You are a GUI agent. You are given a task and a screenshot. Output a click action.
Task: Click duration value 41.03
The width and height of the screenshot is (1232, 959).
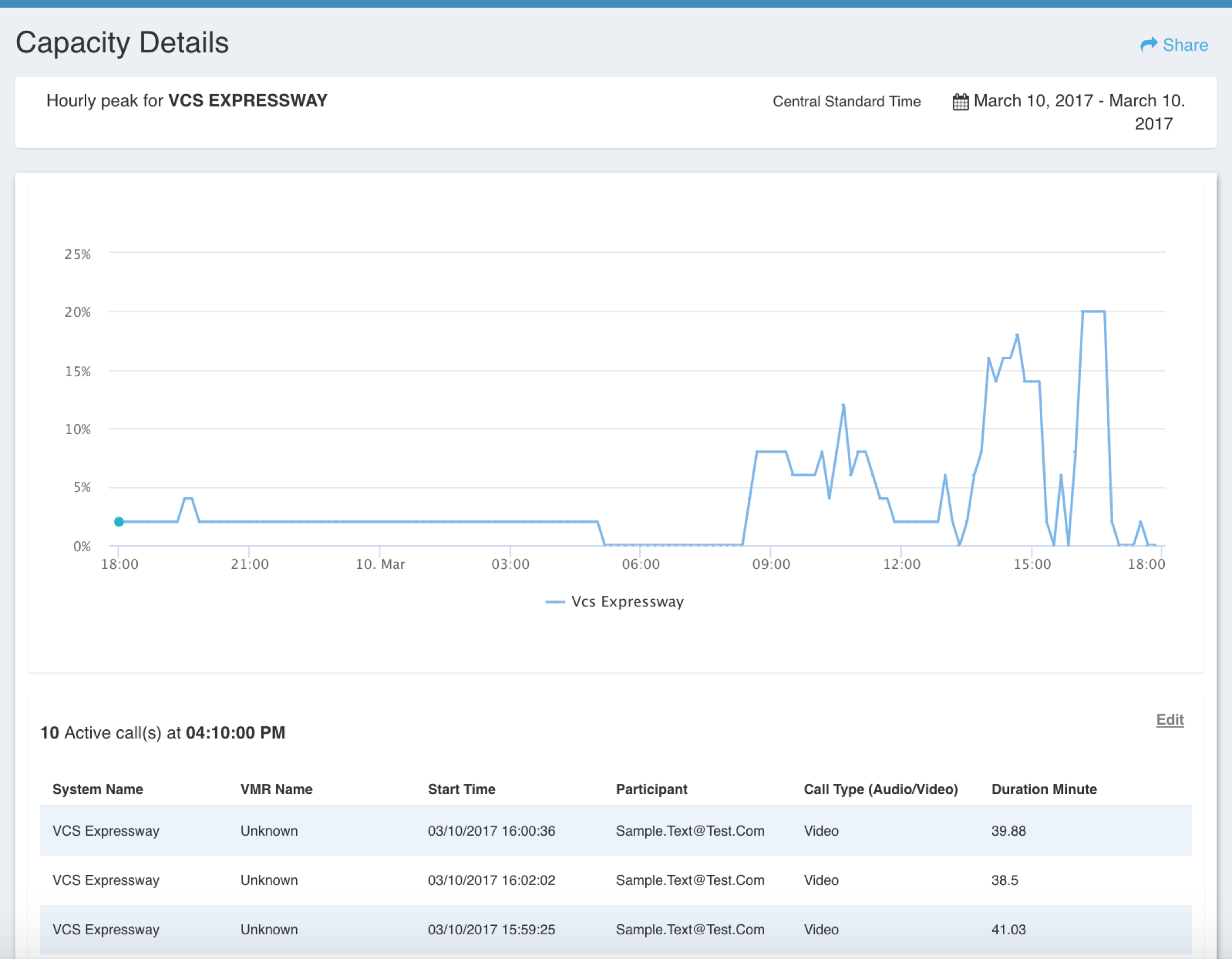tap(1008, 929)
